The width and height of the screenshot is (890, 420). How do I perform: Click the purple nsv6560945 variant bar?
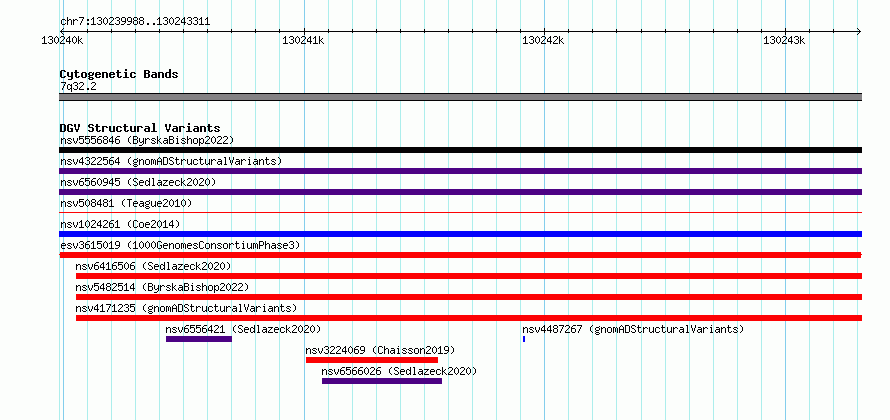460,192
